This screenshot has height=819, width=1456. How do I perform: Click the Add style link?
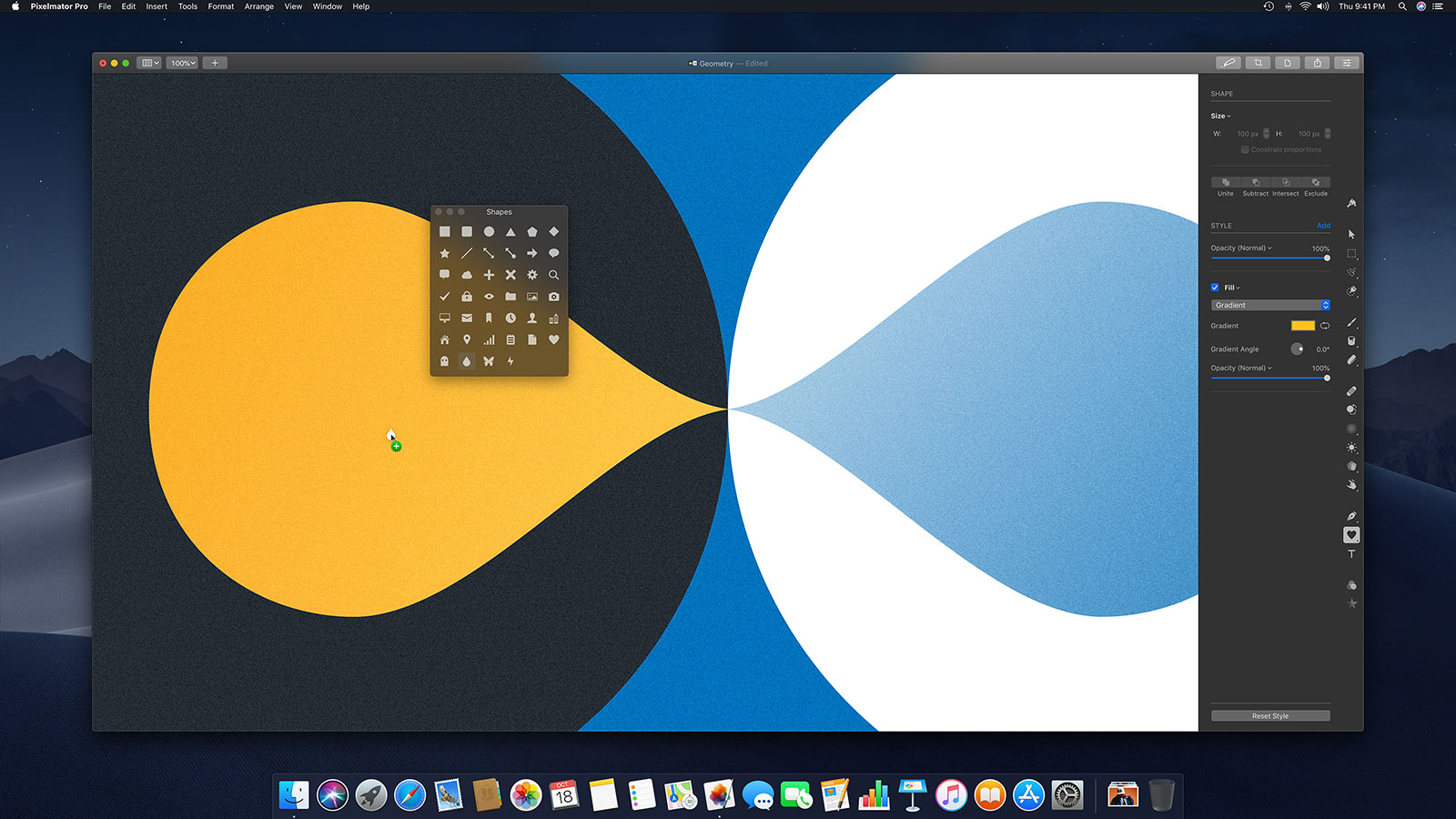point(1324,226)
